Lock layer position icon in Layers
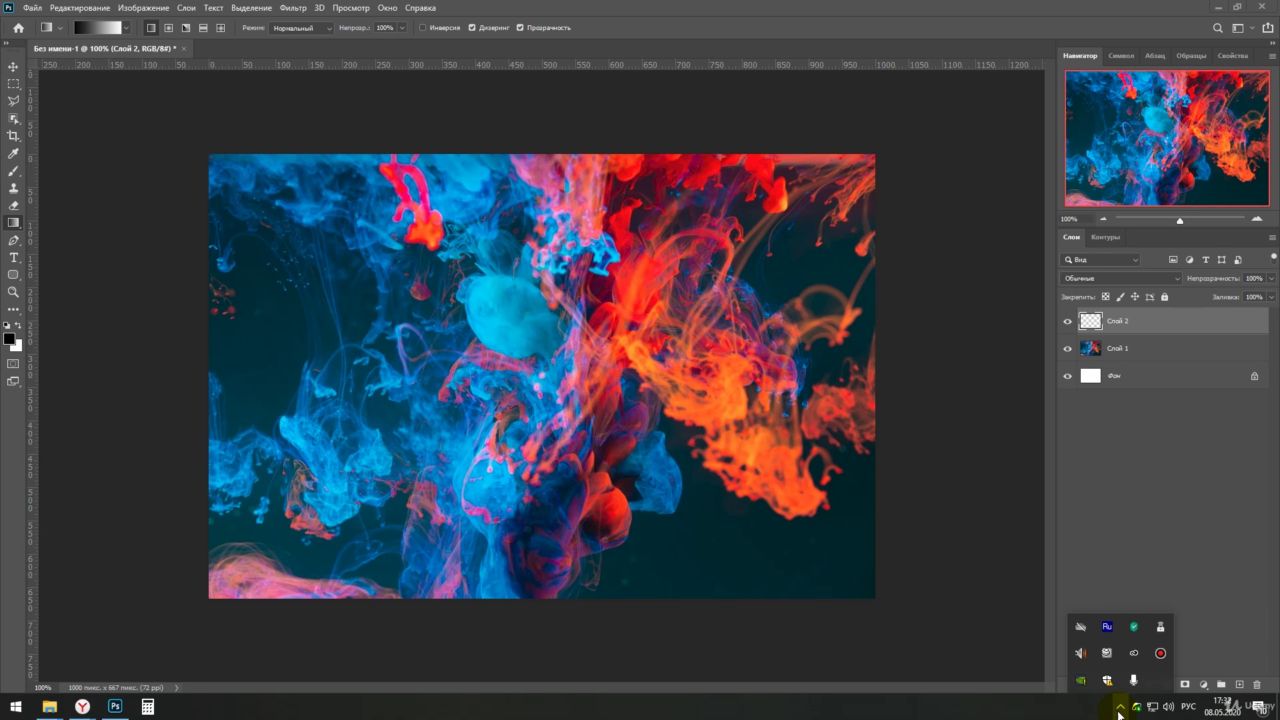The height and width of the screenshot is (720, 1280). [1135, 297]
